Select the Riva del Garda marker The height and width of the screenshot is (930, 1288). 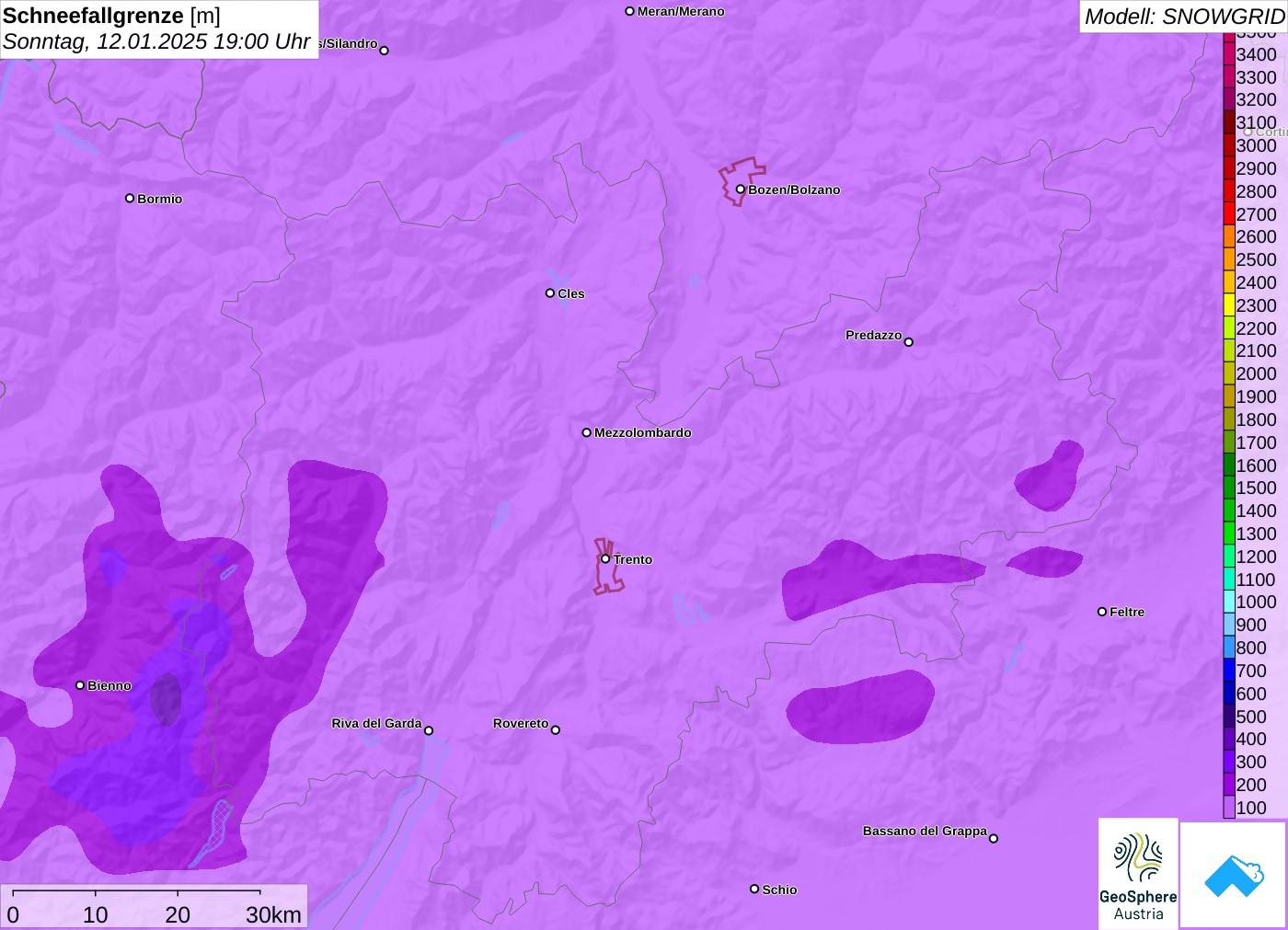[429, 730]
